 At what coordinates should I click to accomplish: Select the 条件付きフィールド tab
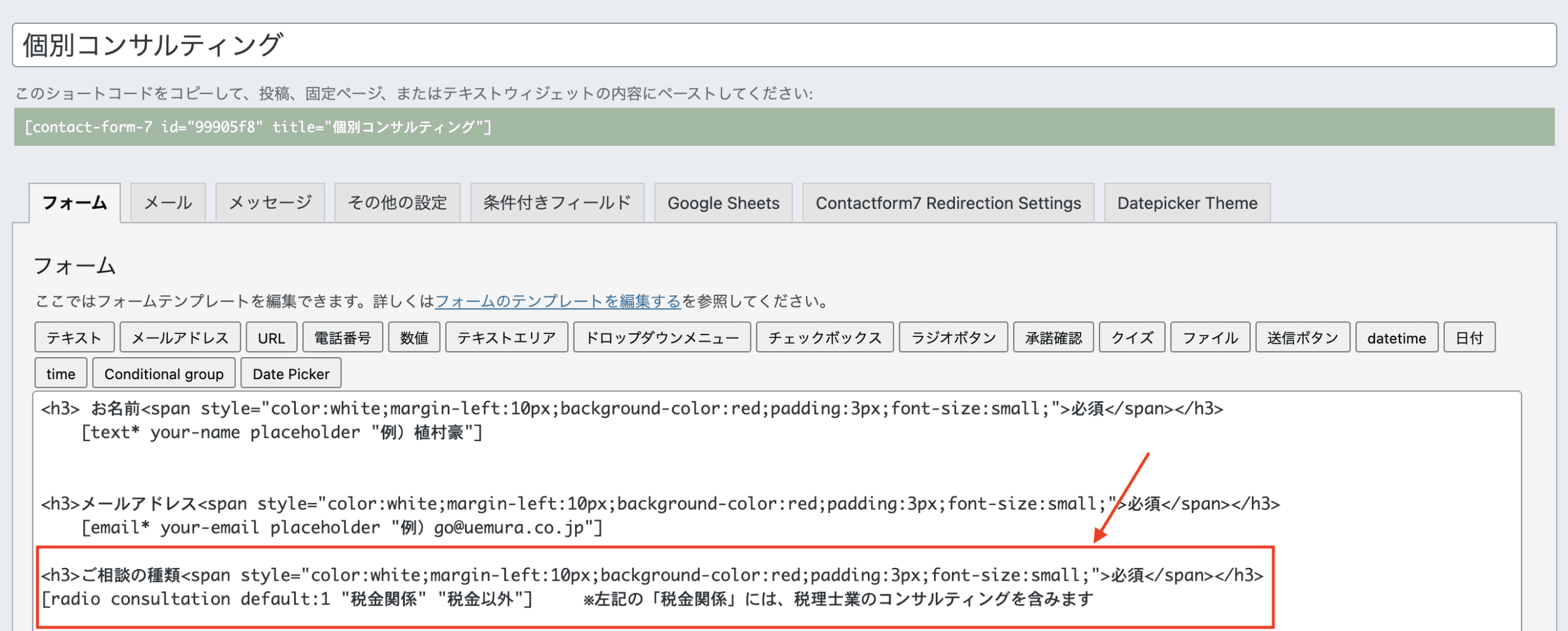point(557,203)
